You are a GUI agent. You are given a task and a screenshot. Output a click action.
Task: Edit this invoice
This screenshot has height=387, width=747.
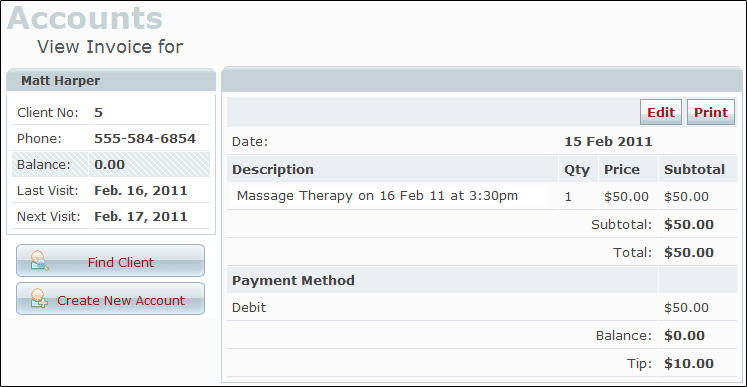pyautogui.click(x=661, y=112)
